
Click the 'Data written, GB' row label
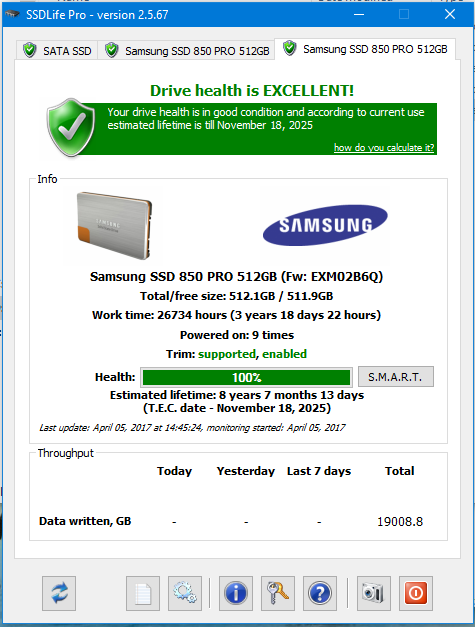tap(85, 521)
